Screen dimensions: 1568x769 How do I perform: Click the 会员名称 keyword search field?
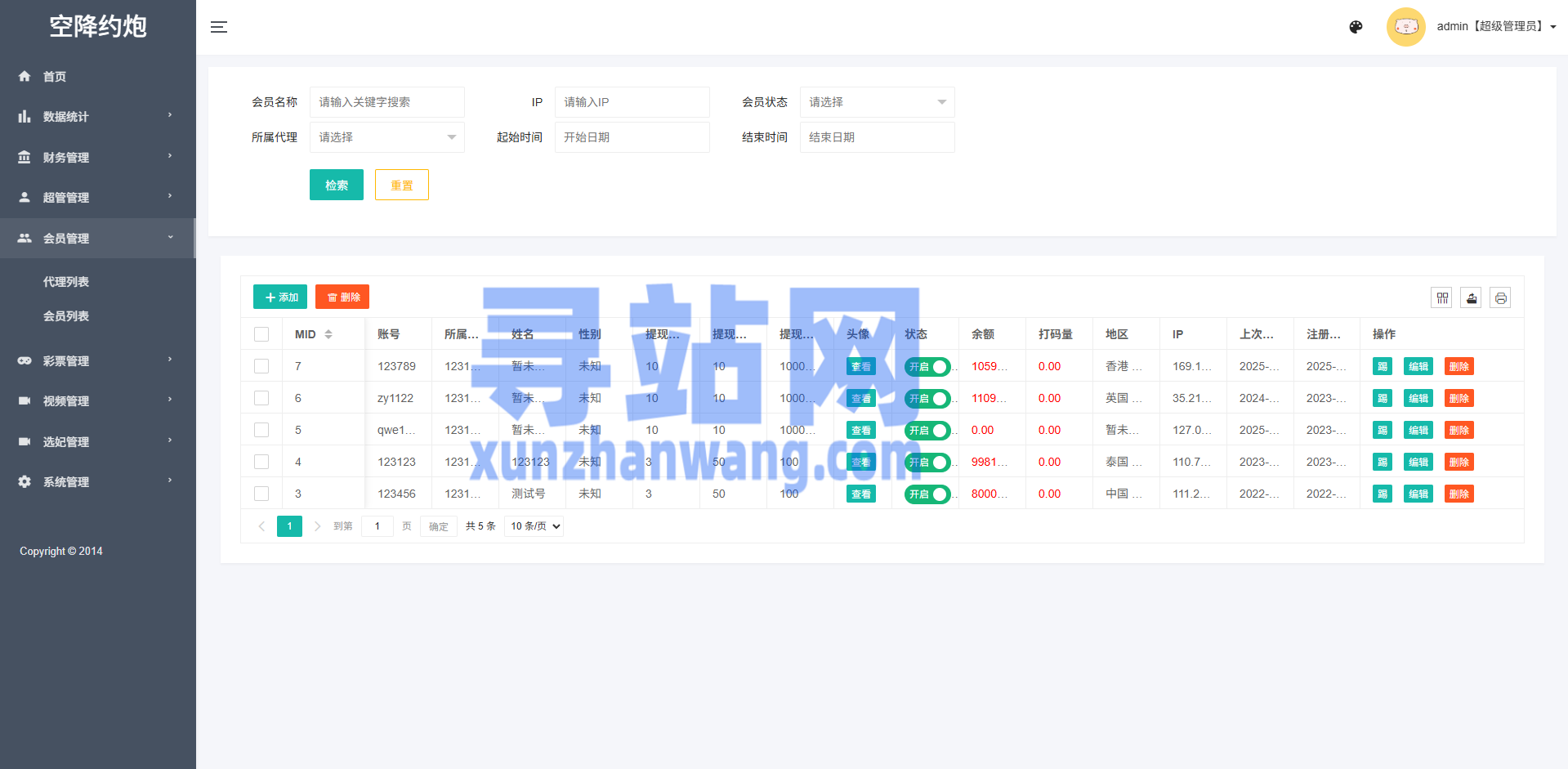click(x=386, y=102)
